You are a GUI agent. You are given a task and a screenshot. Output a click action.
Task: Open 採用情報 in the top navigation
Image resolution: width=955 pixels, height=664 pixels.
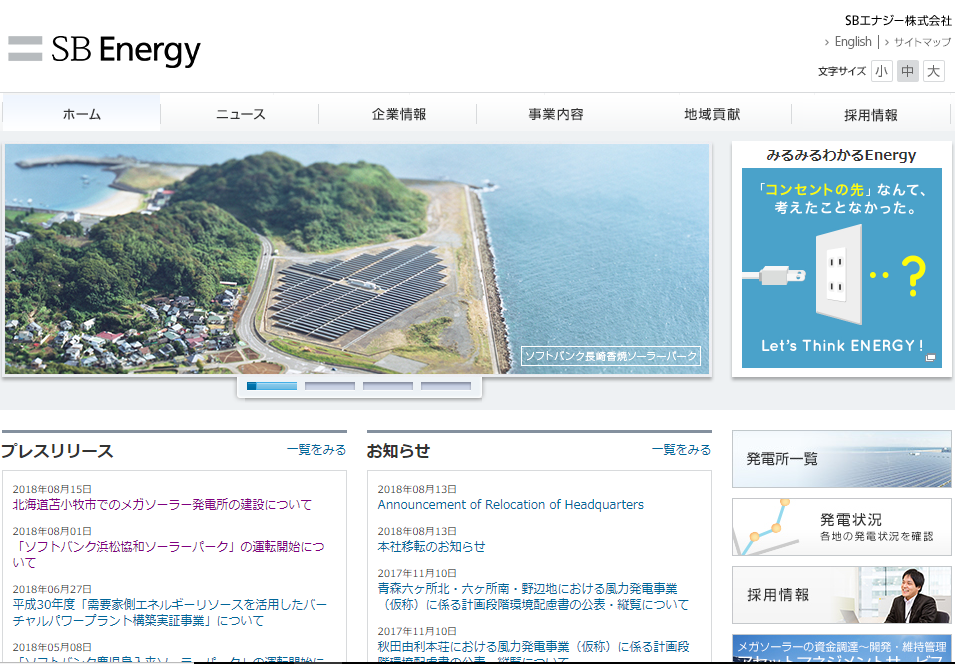point(871,115)
